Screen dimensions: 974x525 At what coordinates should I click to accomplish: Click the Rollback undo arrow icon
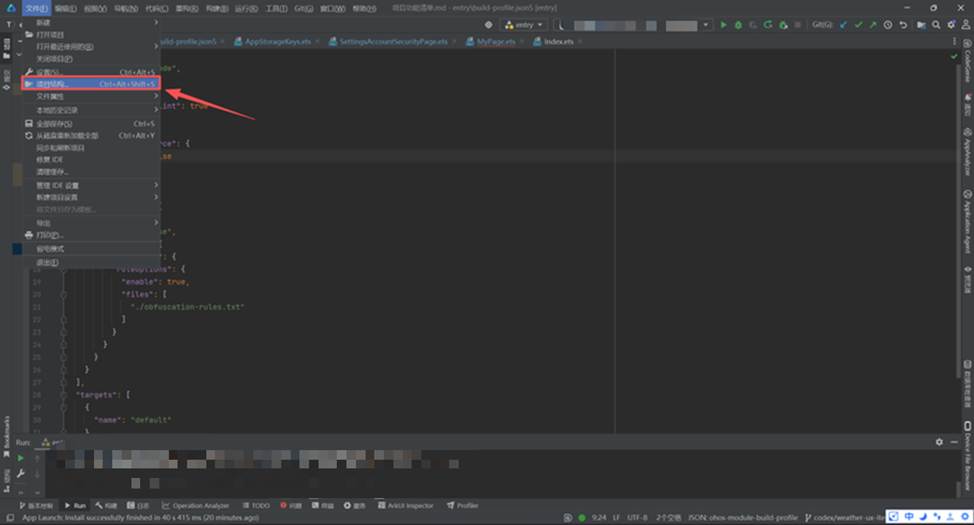click(x=904, y=24)
